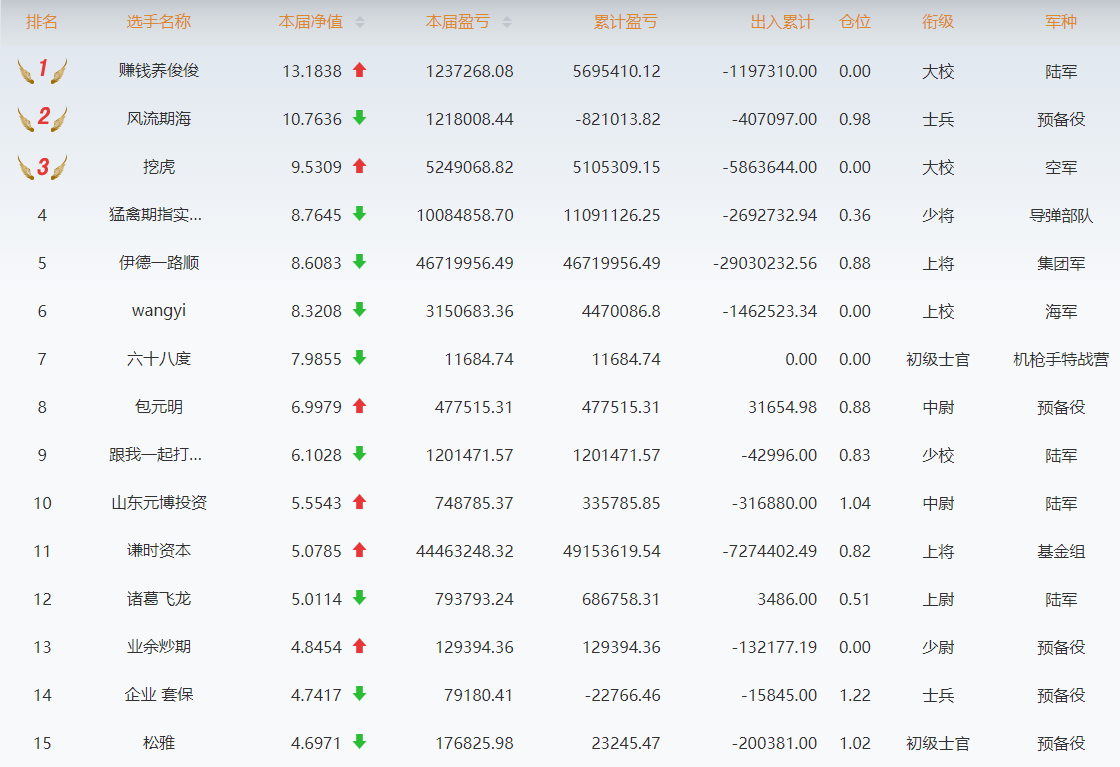
Task: Open contestant 松雅
Action: [159, 743]
